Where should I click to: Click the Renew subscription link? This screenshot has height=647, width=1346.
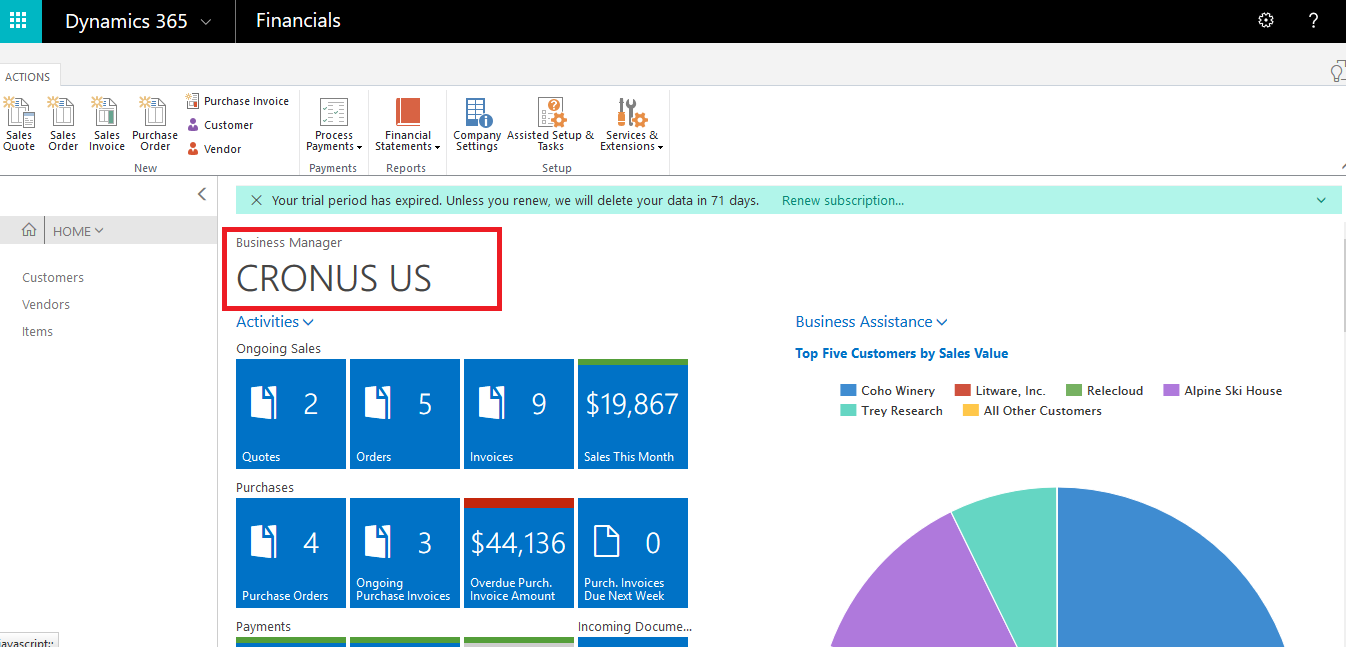coord(843,200)
